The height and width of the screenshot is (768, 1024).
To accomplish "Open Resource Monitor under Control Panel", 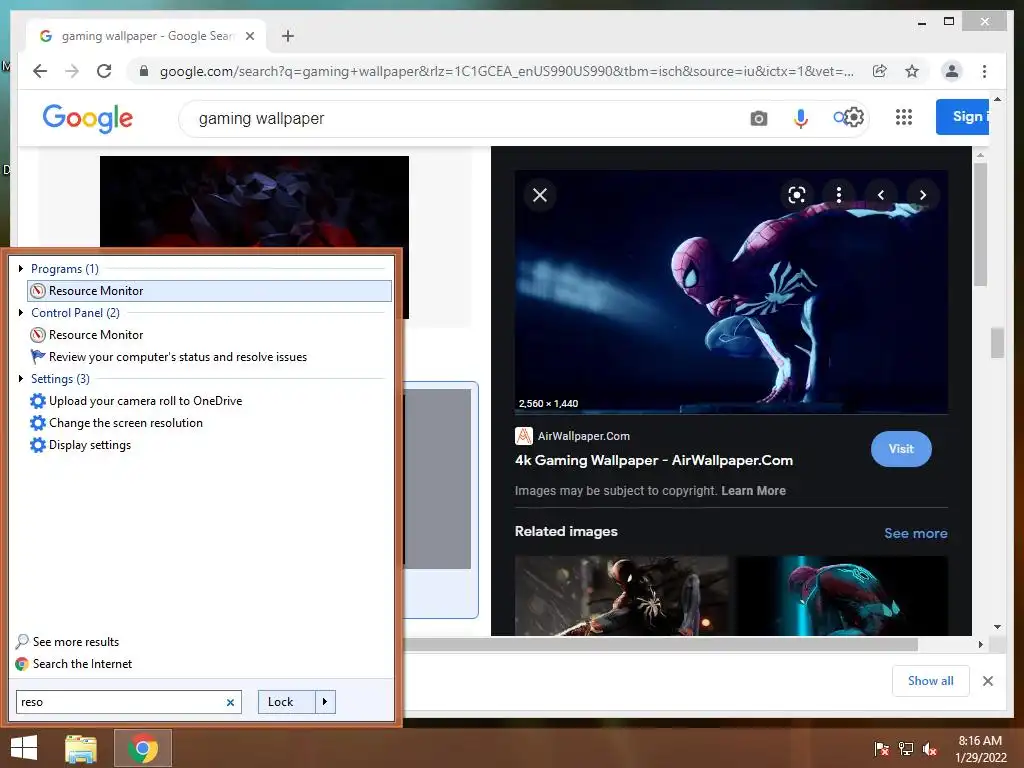I will [210, 335].
